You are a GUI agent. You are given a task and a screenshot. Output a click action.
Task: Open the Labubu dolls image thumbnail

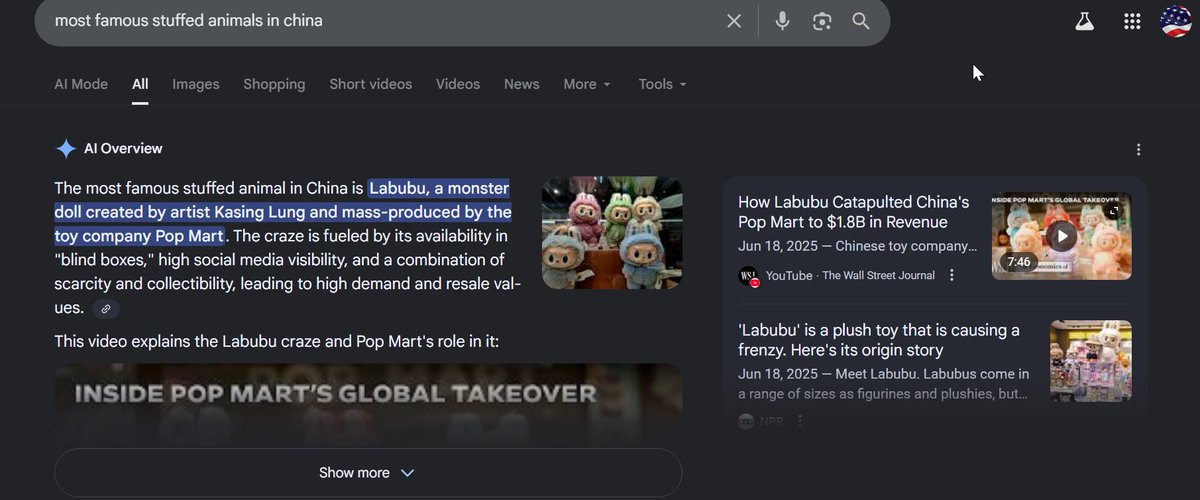pos(612,233)
